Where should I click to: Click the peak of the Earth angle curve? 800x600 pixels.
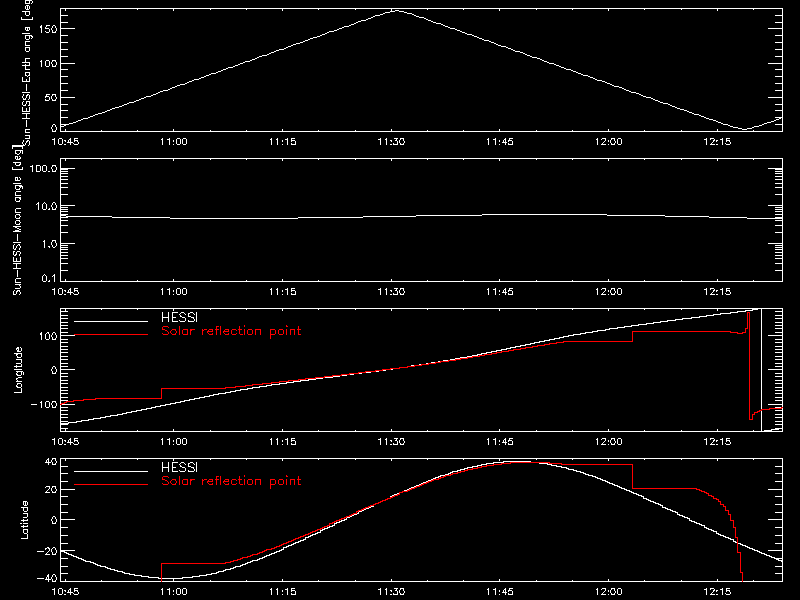pos(397,10)
